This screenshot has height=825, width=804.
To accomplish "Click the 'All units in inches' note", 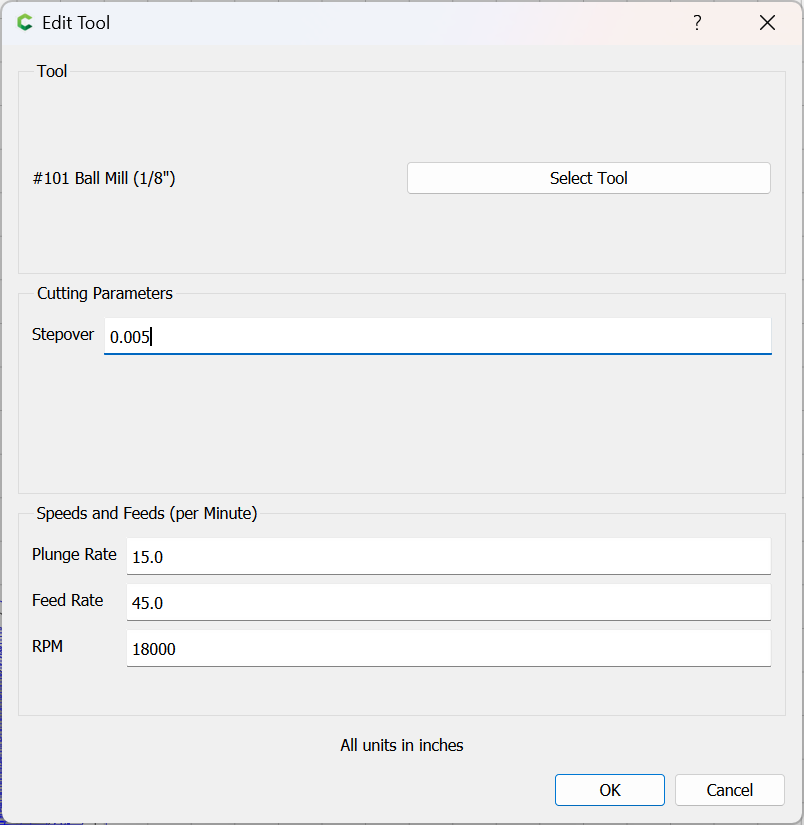I will coord(402,745).
